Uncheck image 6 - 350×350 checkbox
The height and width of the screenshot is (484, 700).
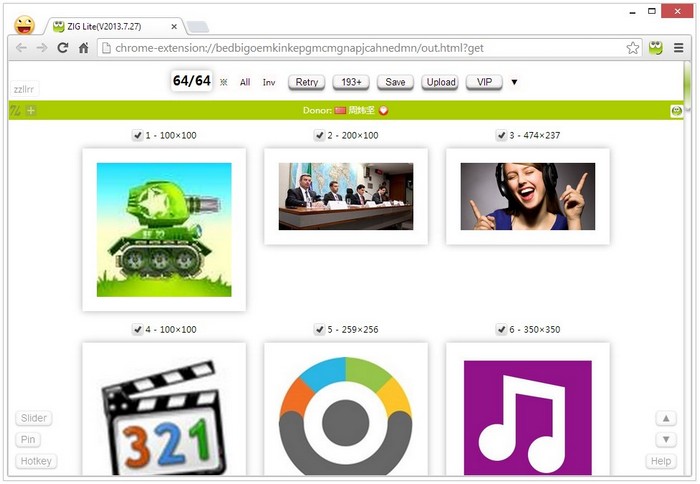[501, 330]
